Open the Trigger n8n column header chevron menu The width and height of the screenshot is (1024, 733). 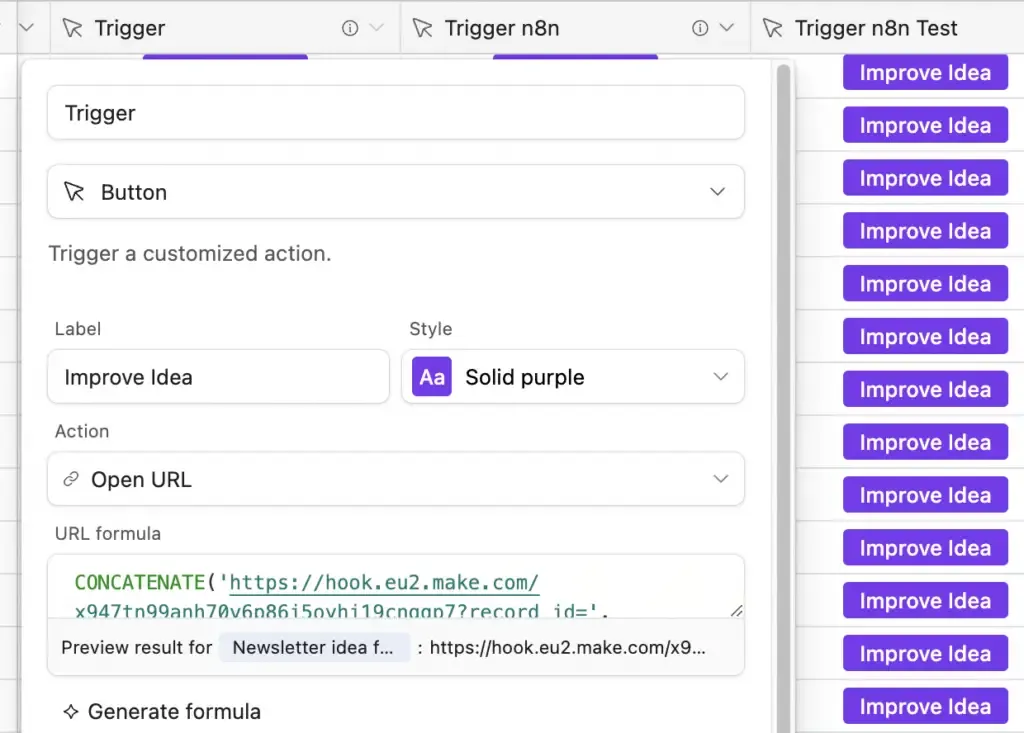click(727, 29)
